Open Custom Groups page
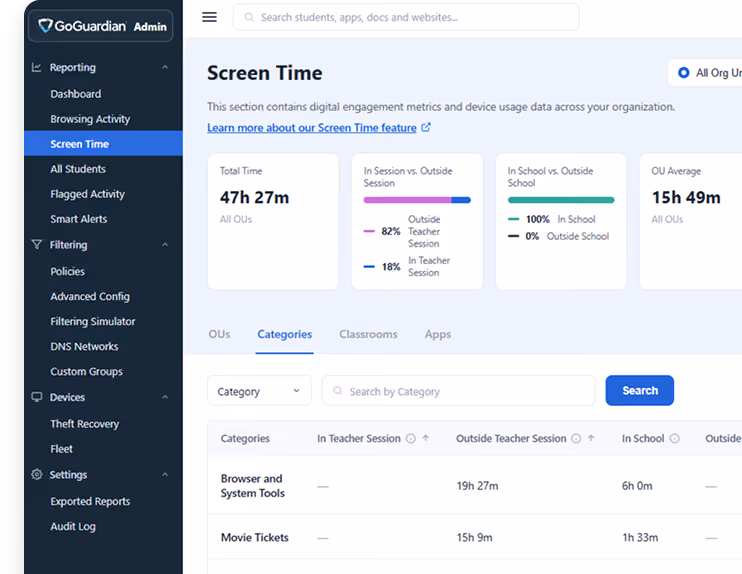The image size is (742, 574). tap(87, 371)
